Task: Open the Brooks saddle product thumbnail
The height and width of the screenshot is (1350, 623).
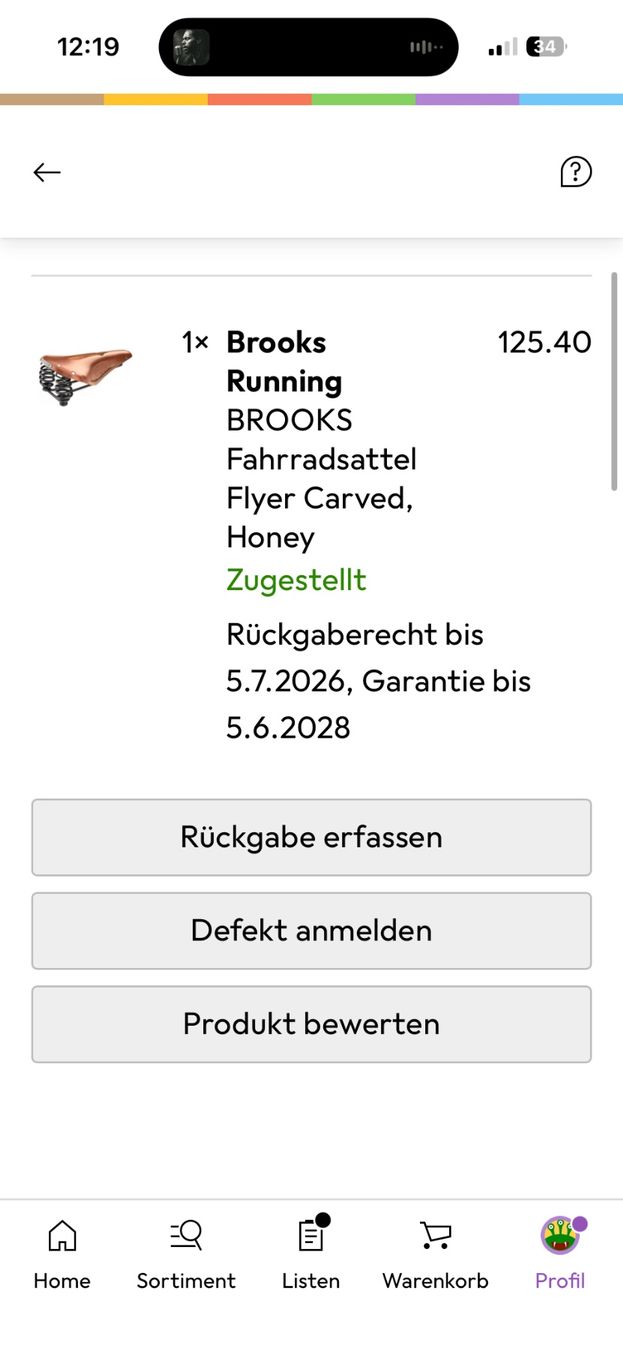Action: click(x=86, y=375)
